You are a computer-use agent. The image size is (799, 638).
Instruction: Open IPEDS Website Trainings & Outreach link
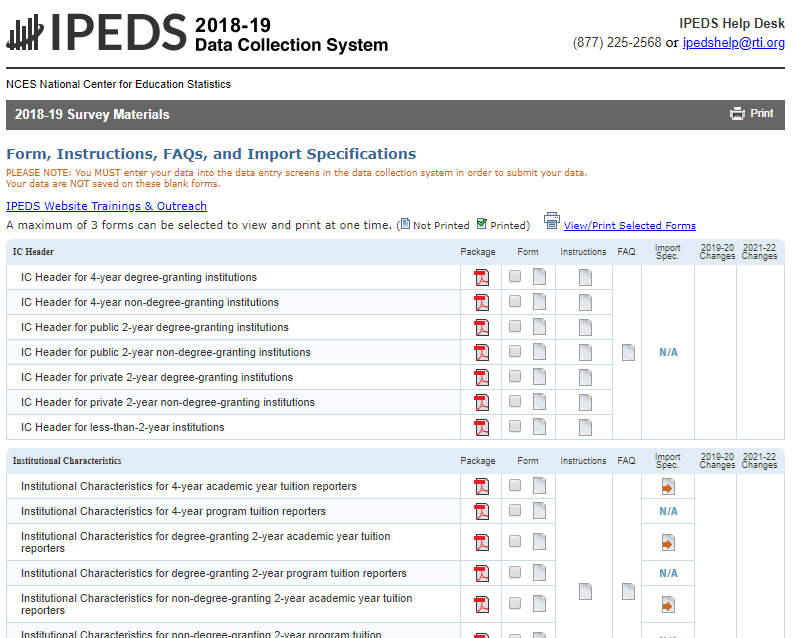[106, 206]
